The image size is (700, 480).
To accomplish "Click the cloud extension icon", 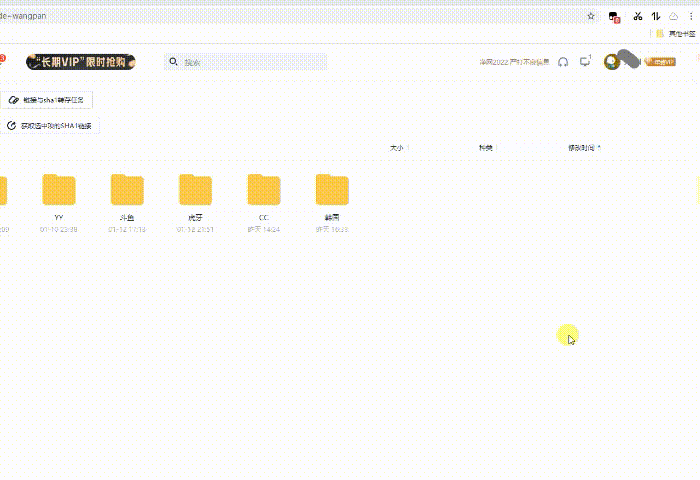I will pyautogui.click(x=673, y=17).
